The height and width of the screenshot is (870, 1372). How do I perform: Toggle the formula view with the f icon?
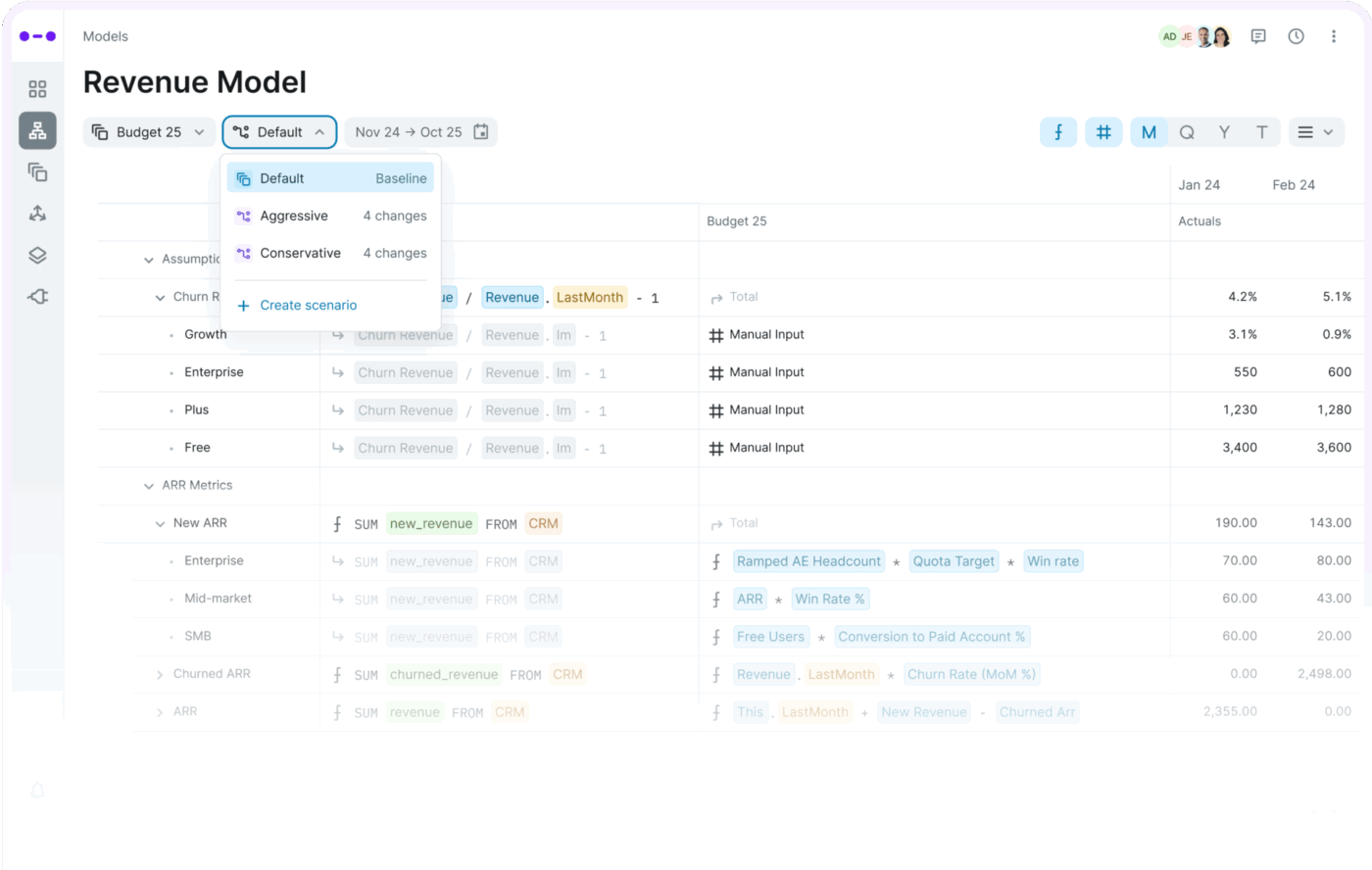point(1058,131)
